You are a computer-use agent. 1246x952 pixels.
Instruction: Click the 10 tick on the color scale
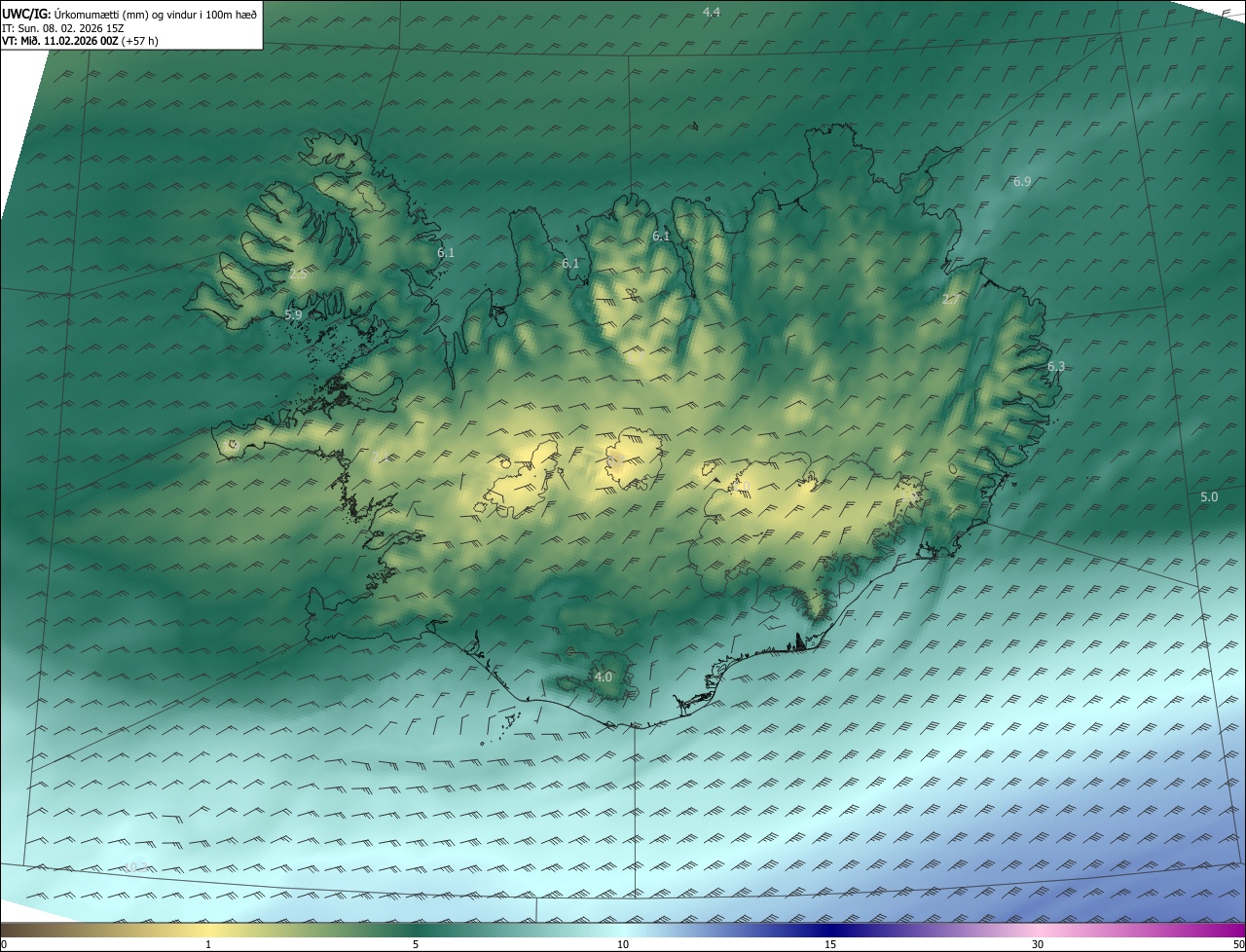622,944
